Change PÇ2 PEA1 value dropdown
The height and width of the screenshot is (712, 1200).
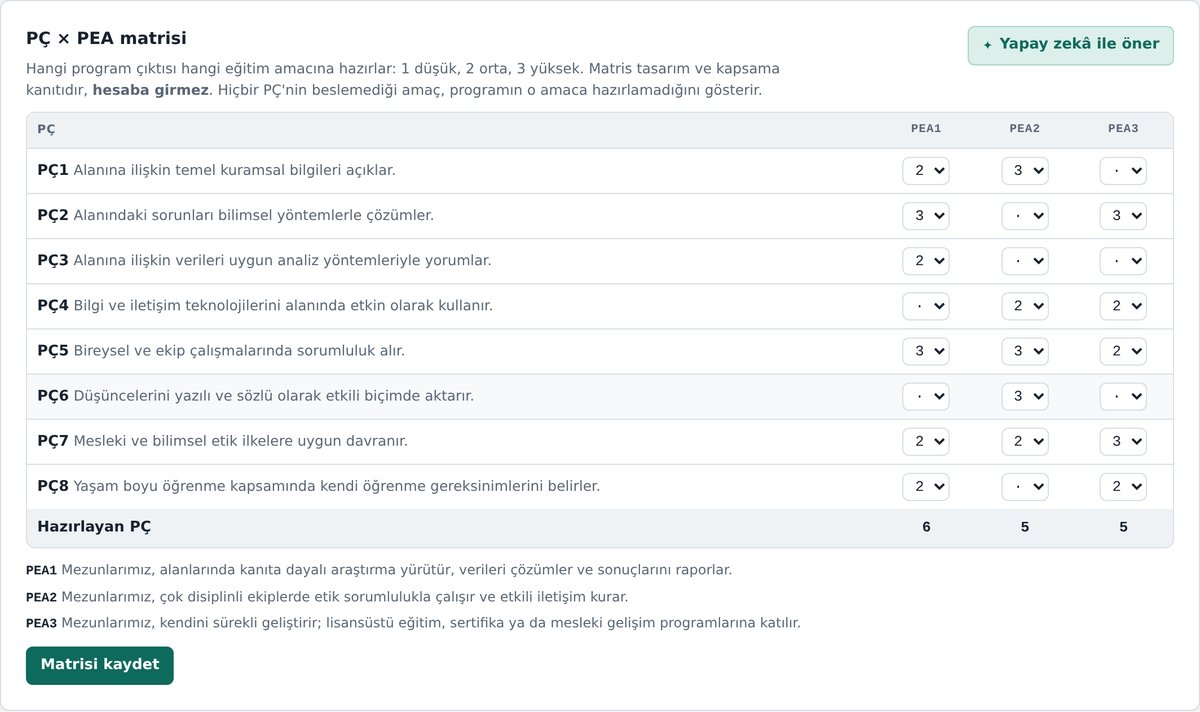(926, 216)
